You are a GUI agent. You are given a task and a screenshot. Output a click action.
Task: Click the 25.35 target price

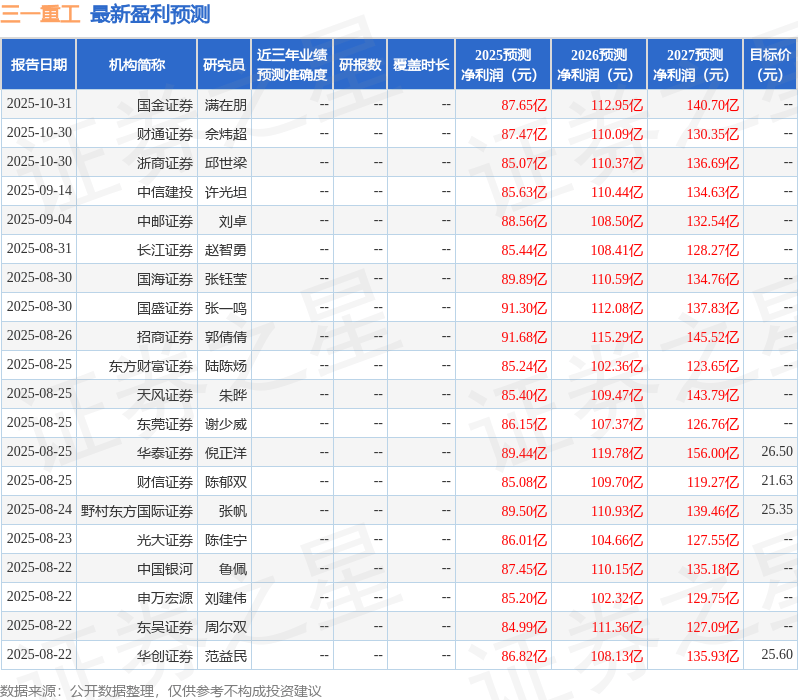pos(777,510)
